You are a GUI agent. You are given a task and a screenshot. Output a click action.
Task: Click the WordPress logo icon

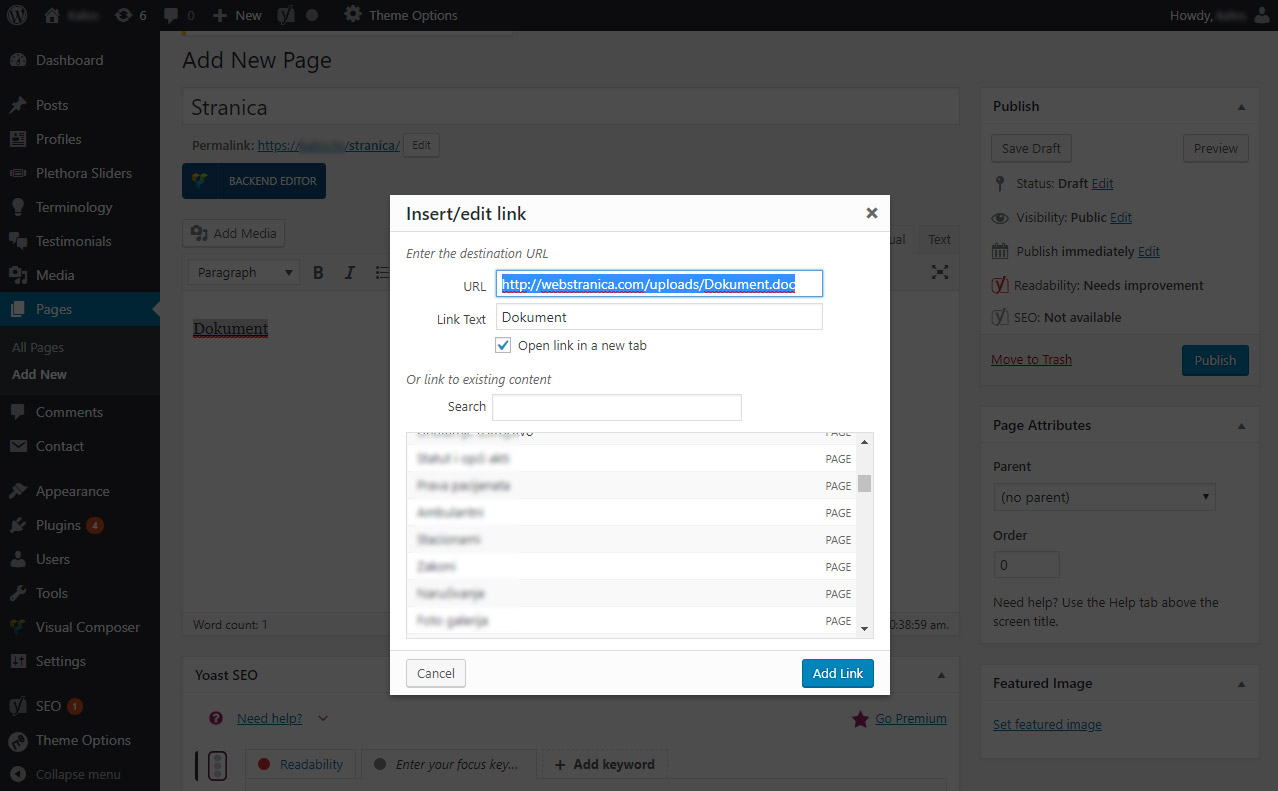click(18, 15)
